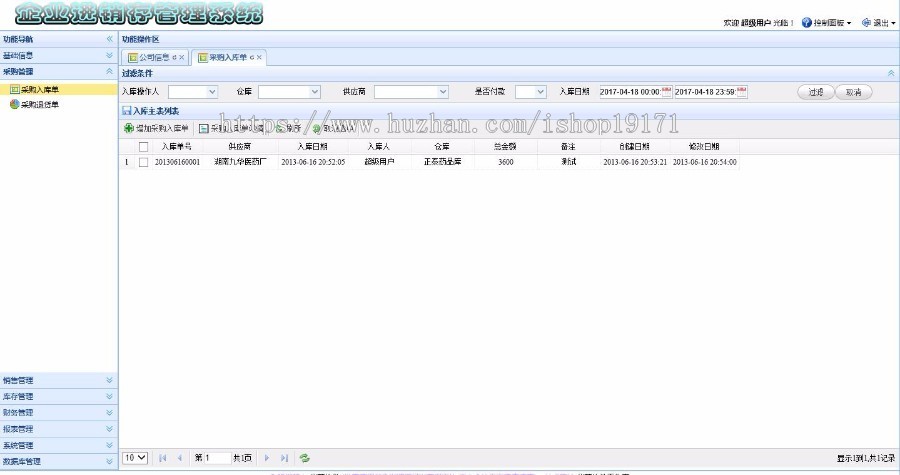Expand the 报表管理 sidebar section

click(109, 429)
